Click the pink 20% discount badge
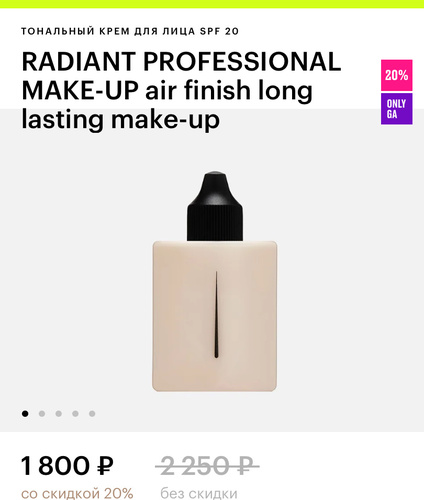 click(x=397, y=75)
